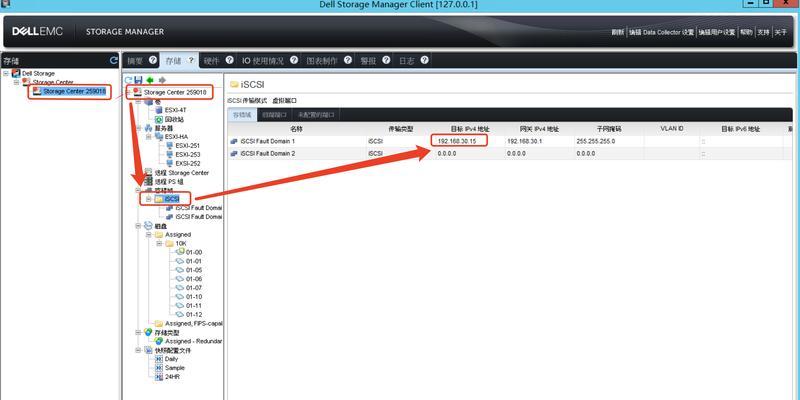Click the 名称 column header
800x400 pixels.
[296, 129]
